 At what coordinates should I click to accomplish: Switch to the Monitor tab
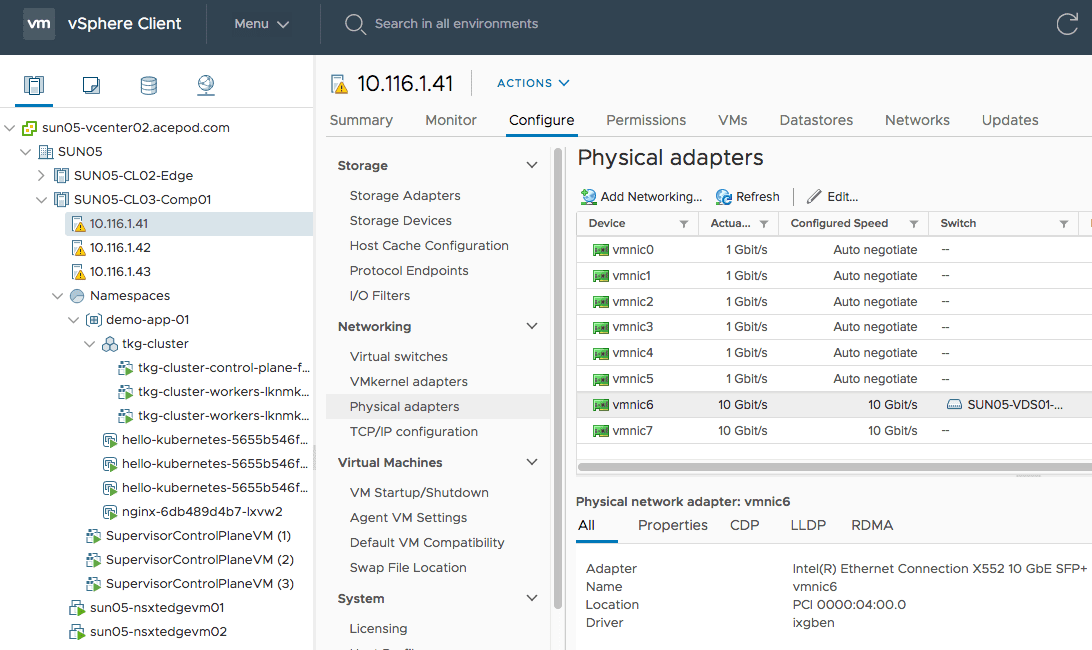click(x=450, y=120)
